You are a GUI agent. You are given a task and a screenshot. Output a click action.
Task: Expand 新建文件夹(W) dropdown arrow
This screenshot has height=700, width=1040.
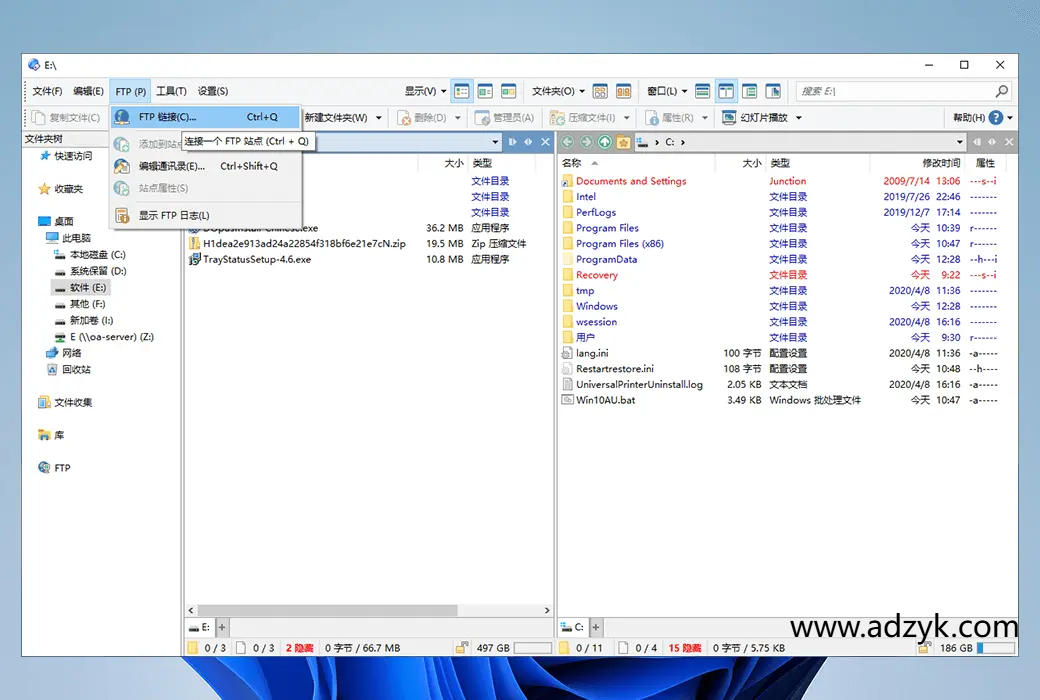coord(379,117)
